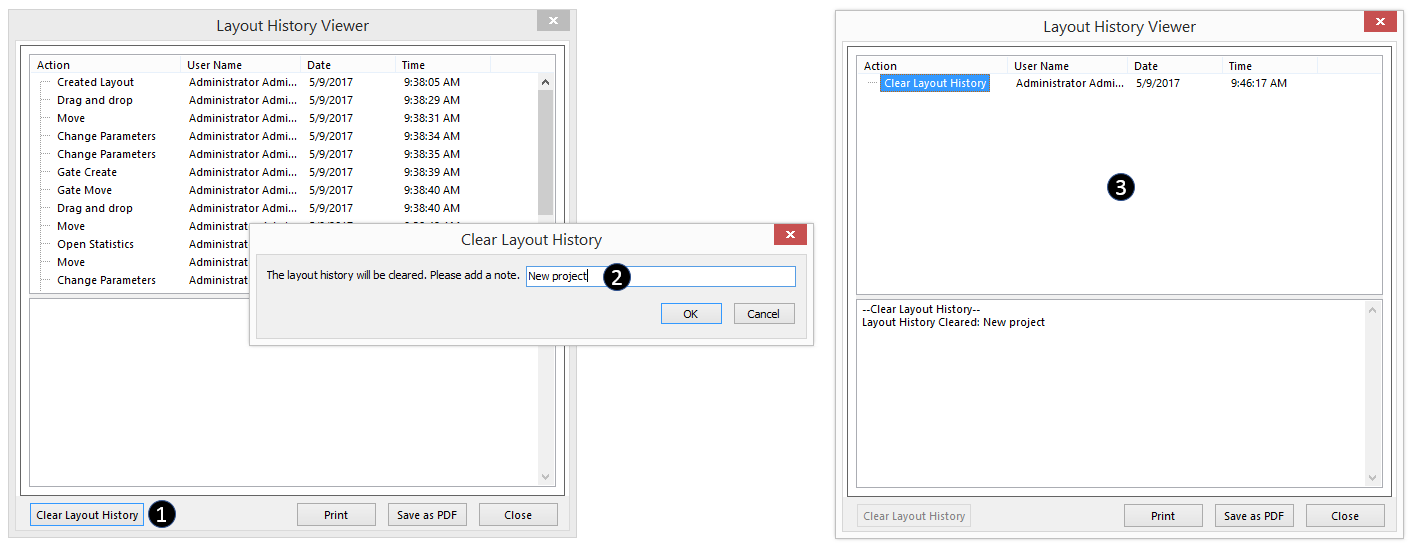
Task: Select the Gate Move history entry
Action: [x=84, y=190]
